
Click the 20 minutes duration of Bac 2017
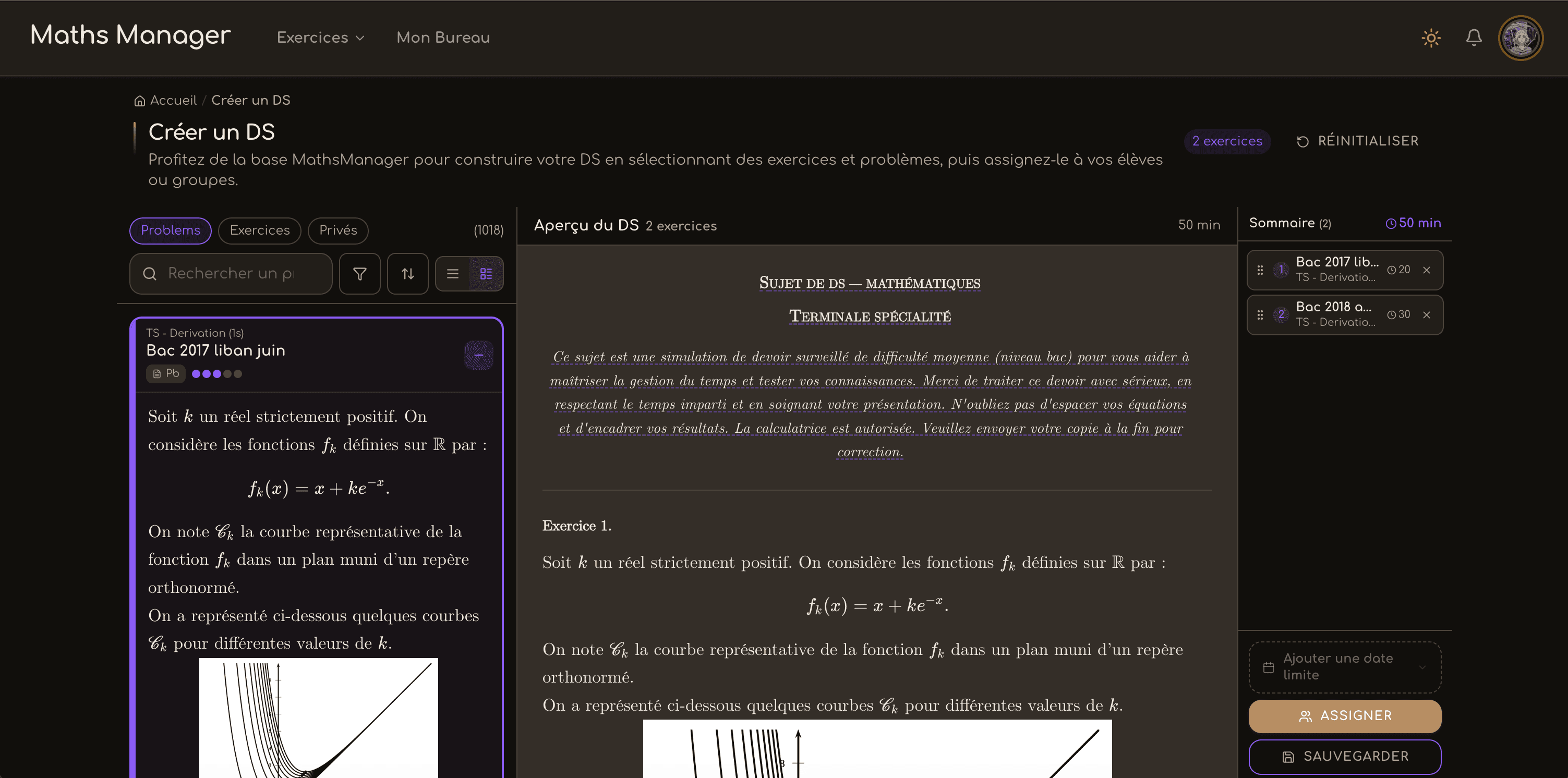(1398, 270)
